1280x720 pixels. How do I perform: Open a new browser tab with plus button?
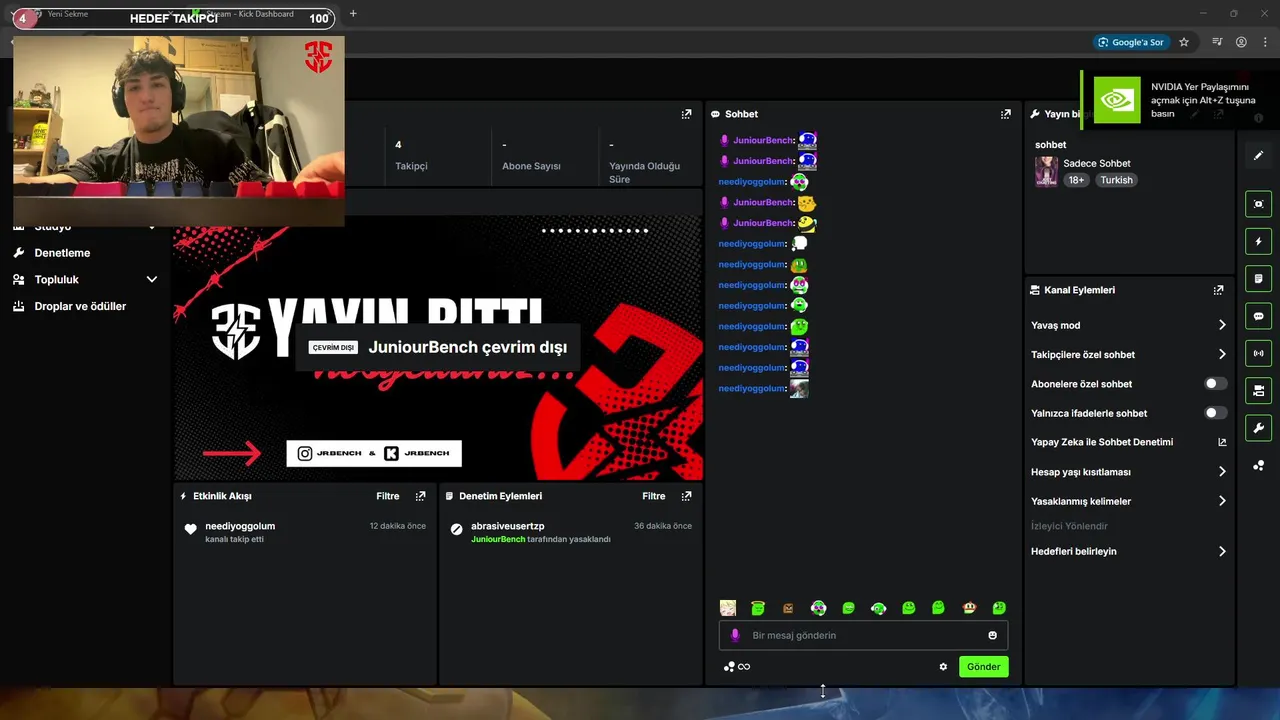pyautogui.click(x=353, y=14)
